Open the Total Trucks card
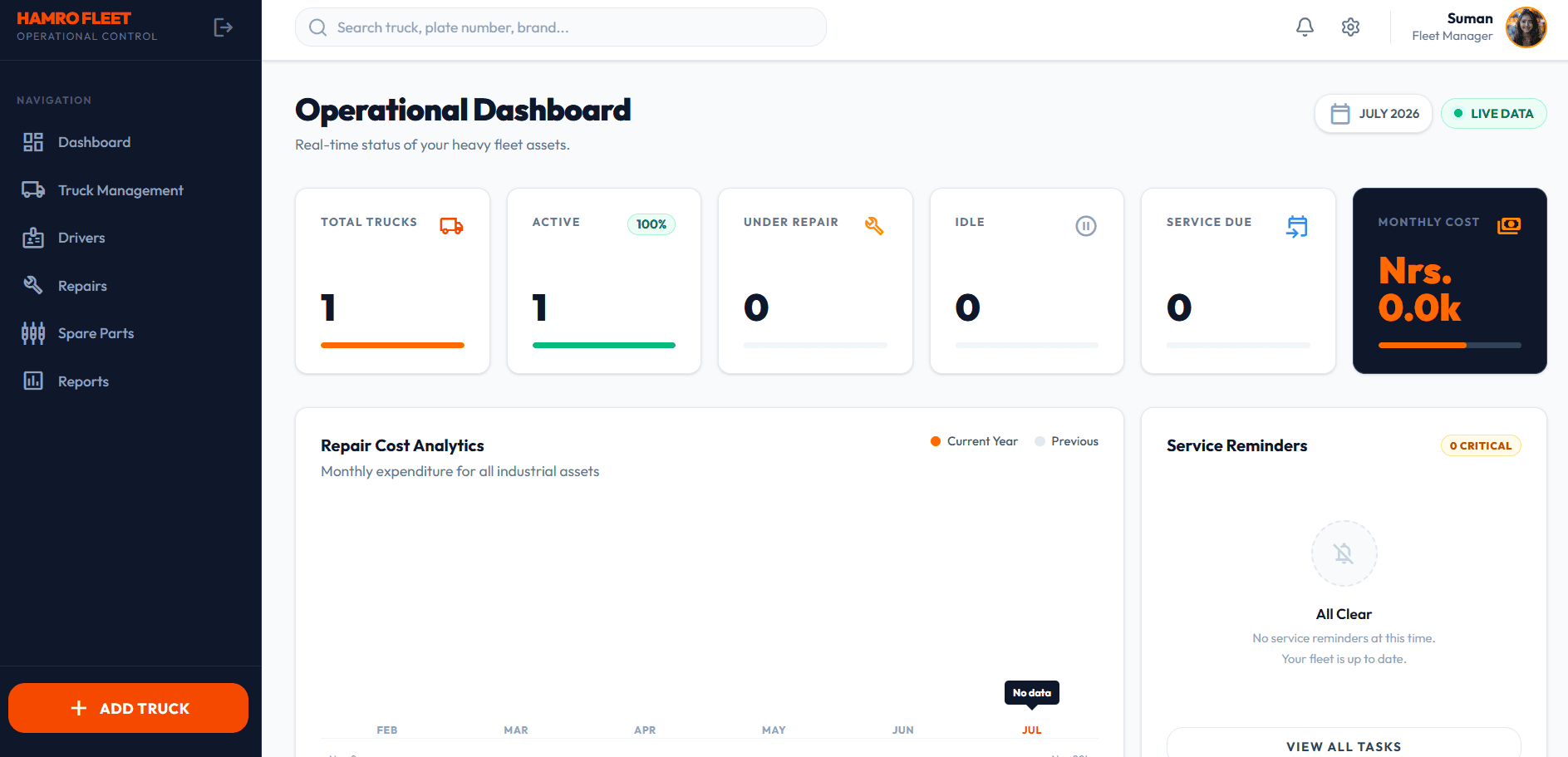 click(x=392, y=281)
